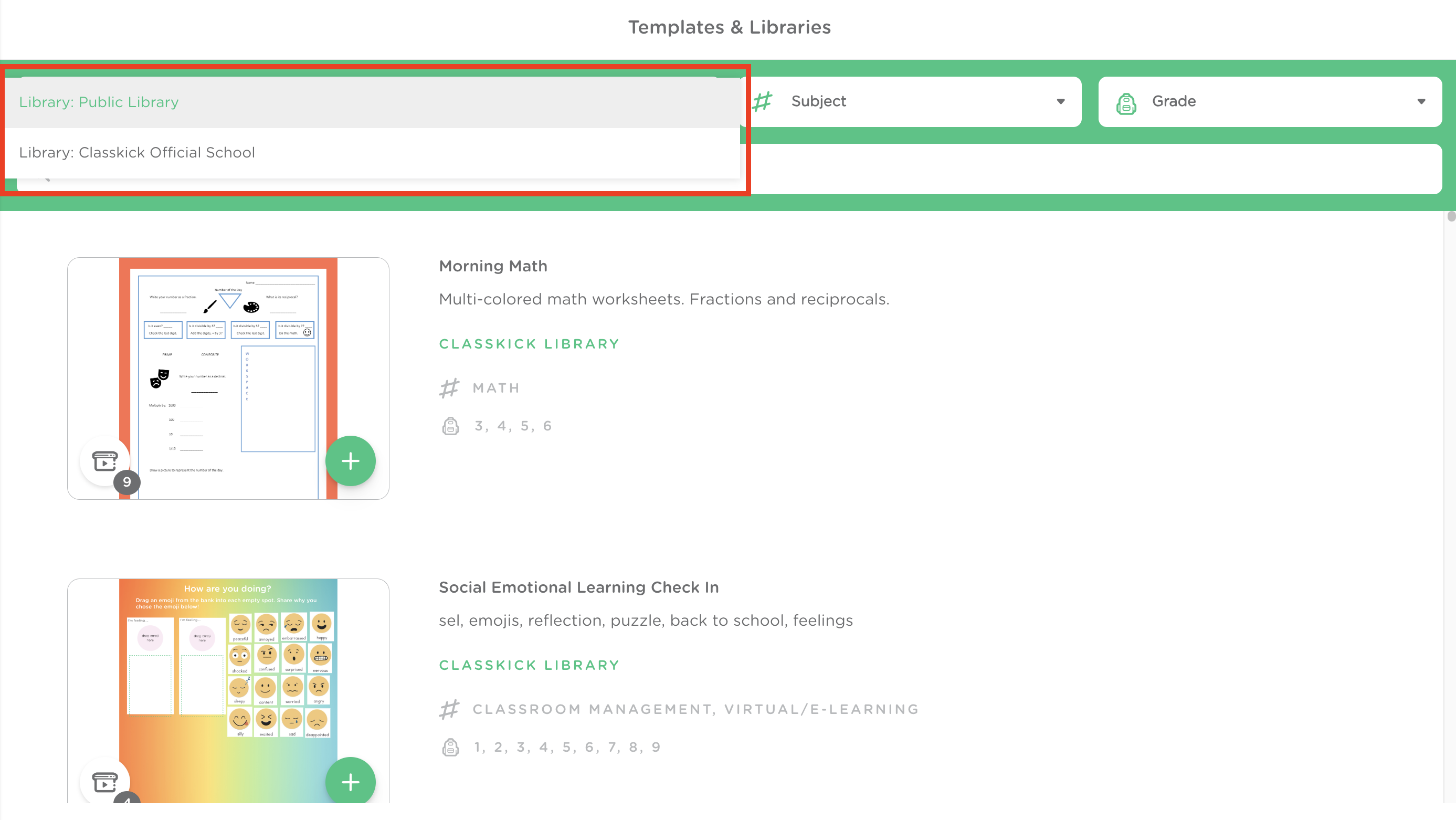1456x820 pixels.
Task: Click the Morning Math worksheet thumbnail
Action: 228,378
